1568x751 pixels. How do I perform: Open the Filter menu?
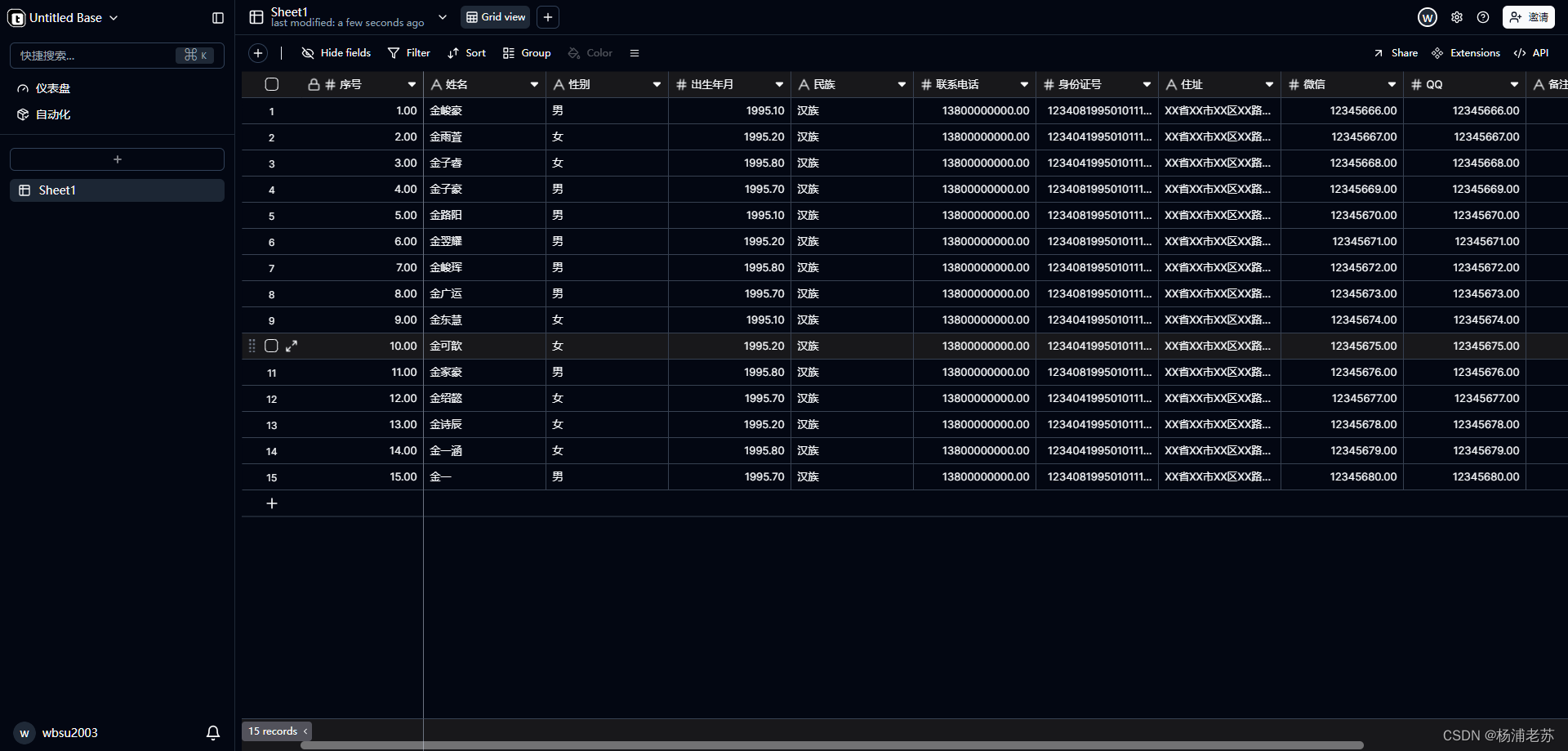pos(409,53)
